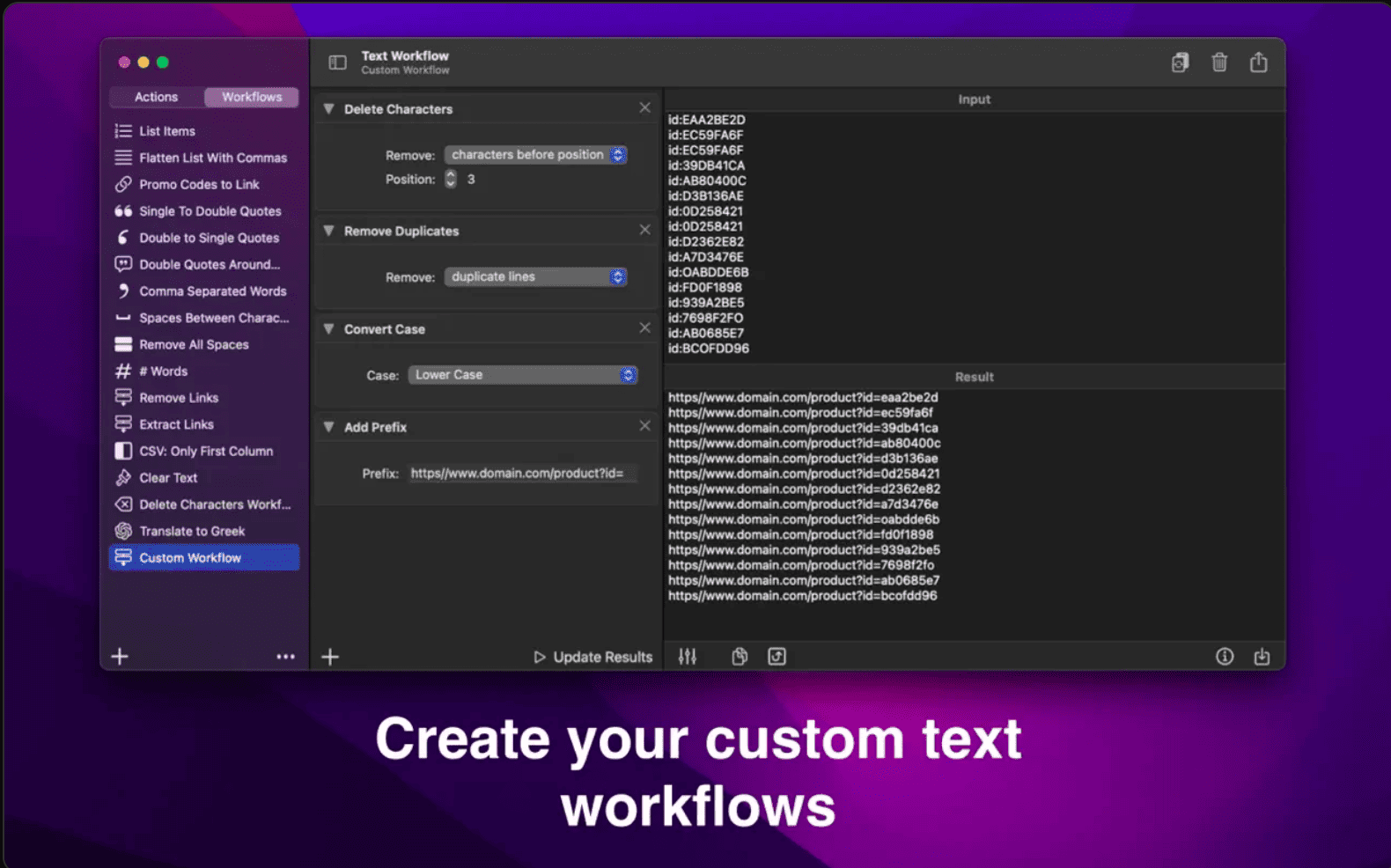Remove the Add Prefix step
The width and height of the screenshot is (1391, 868).
click(644, 425)
